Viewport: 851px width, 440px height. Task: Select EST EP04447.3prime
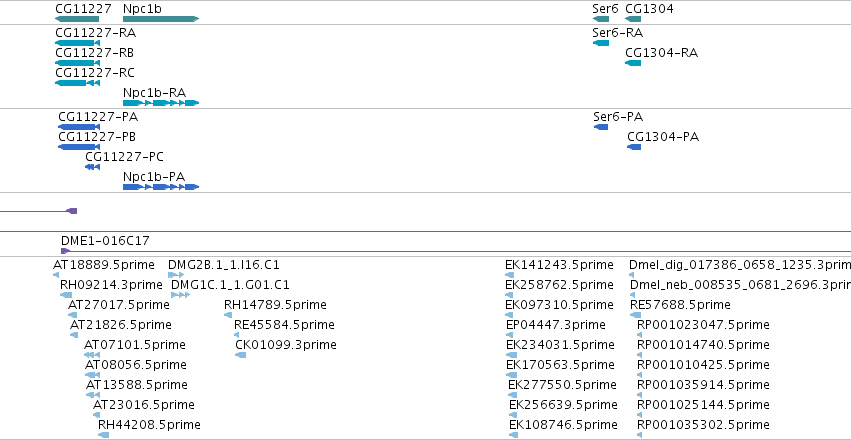[555, 325]
